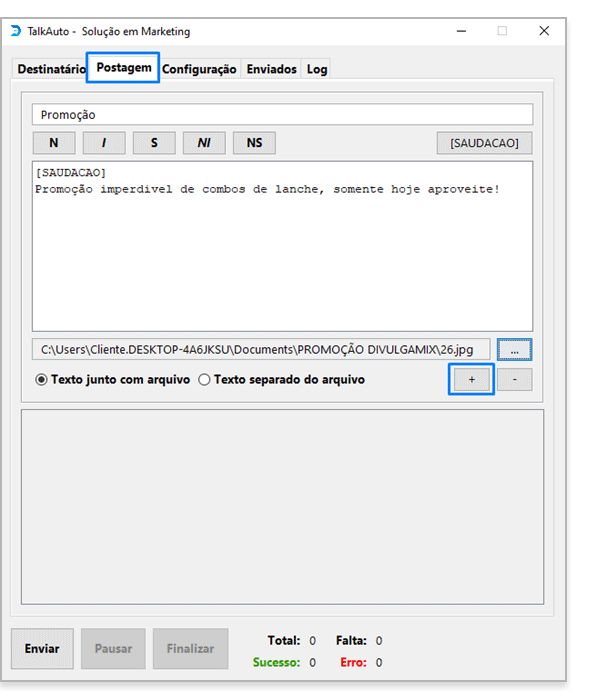Apply strikethrough with S button
The width and height of the screenshot is (599, 698).
pos(154,143)
